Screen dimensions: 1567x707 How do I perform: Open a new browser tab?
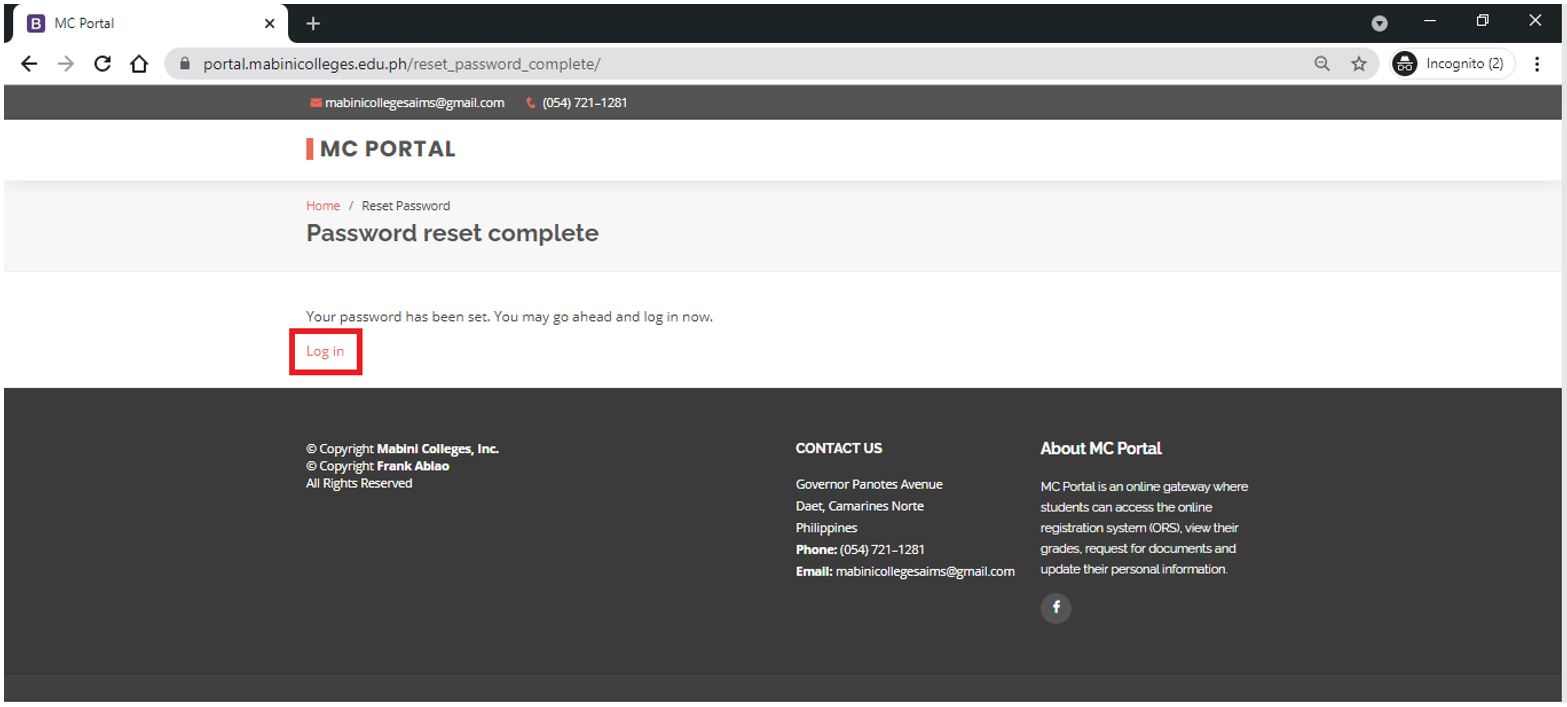313,23
